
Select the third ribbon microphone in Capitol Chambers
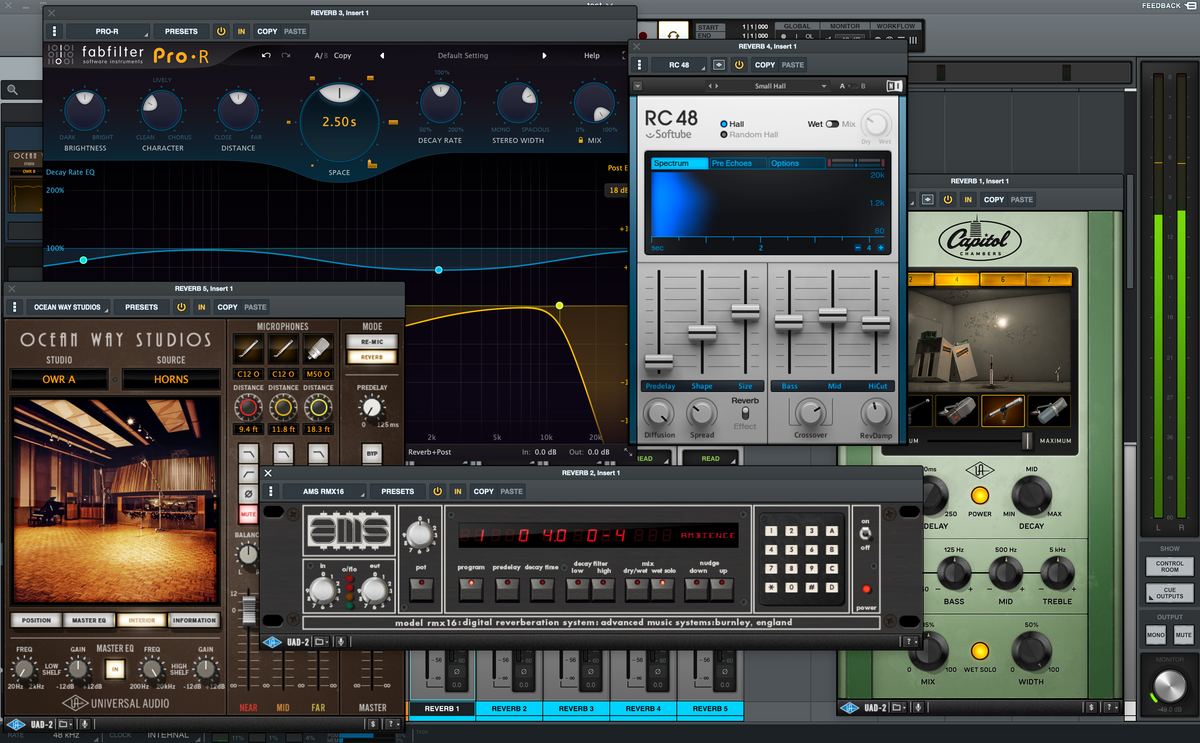(x=1002, y=411)
